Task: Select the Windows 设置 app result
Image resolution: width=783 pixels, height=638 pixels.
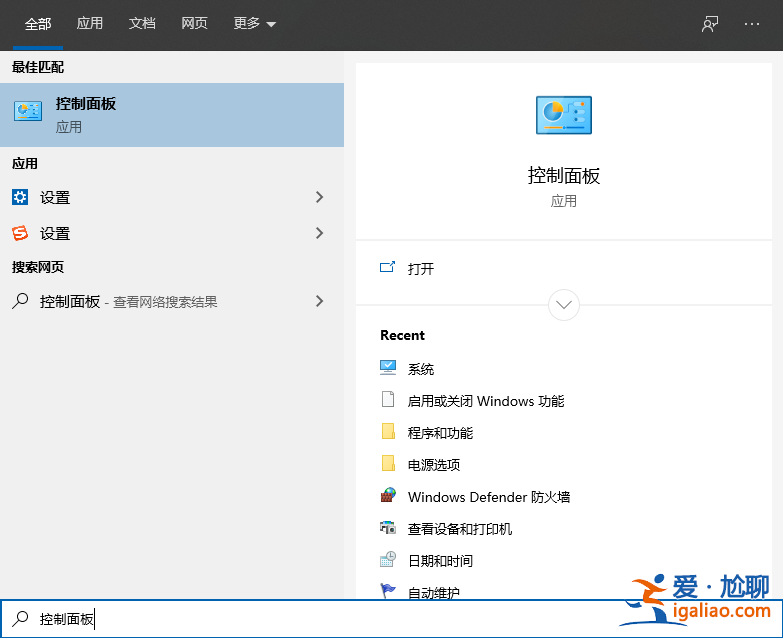Action: point(172,197)
